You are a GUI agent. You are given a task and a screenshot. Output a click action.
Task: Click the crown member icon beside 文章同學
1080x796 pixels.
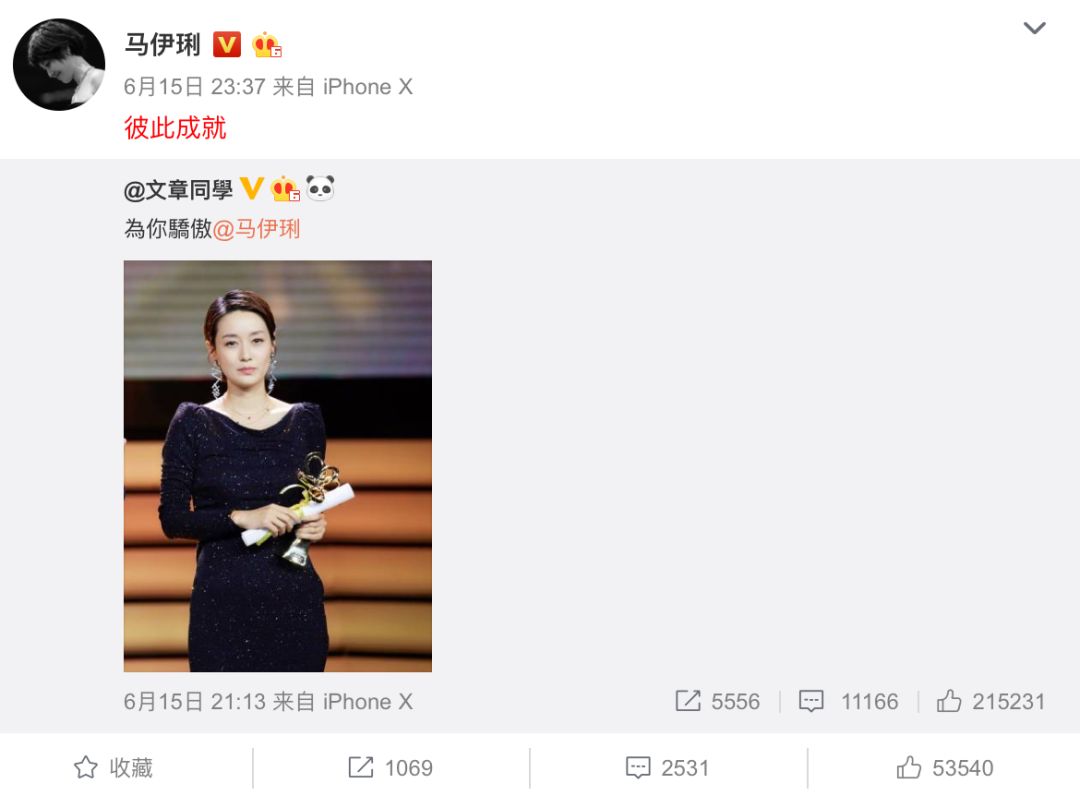point(285,189)
